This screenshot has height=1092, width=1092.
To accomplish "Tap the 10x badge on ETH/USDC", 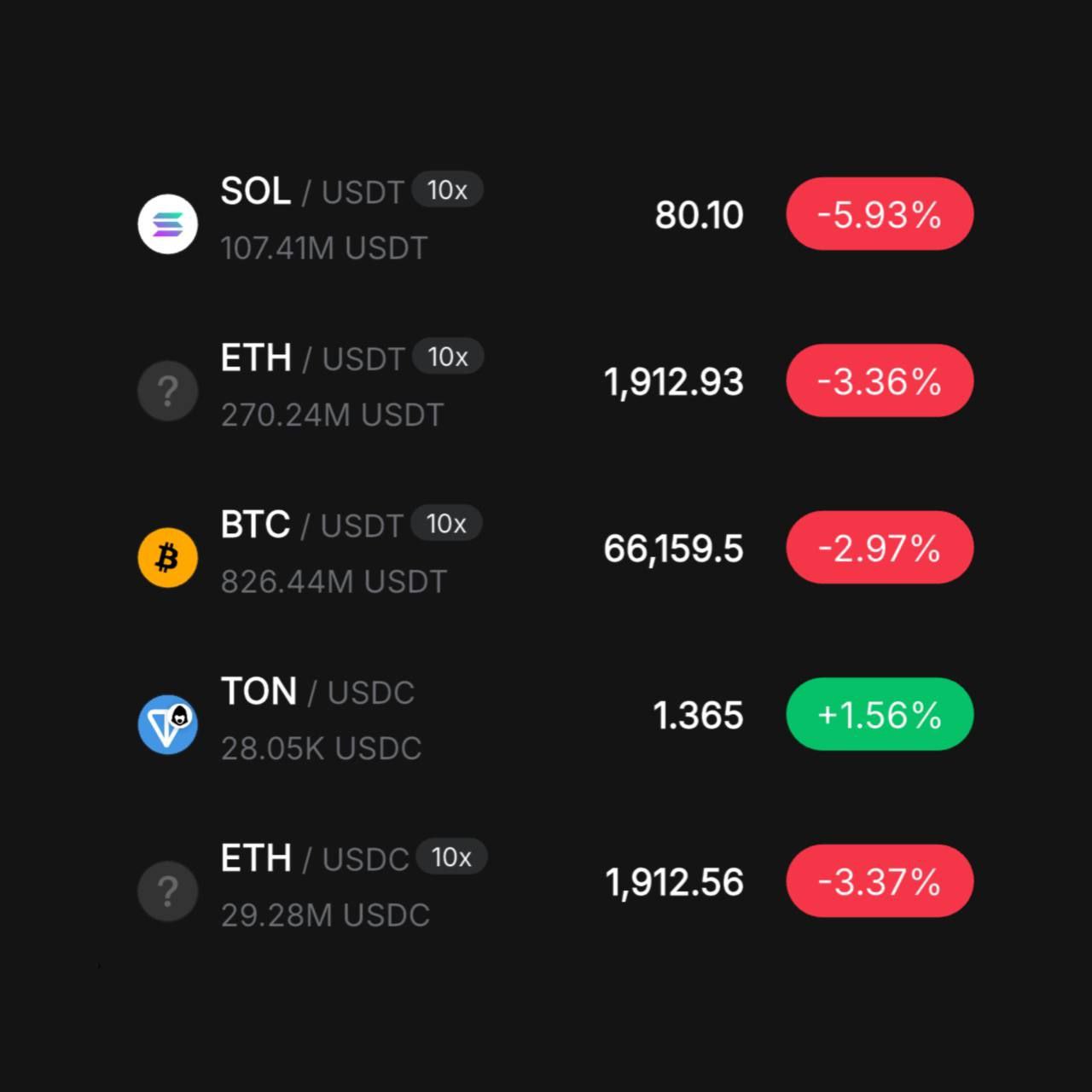I will point(451,857).
